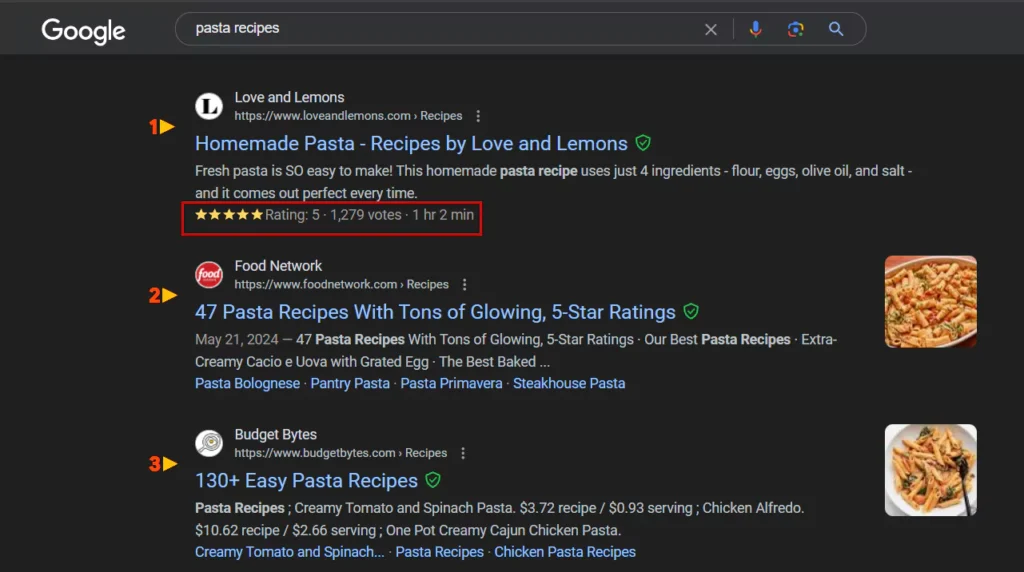Click green shield beside 47 Pasta Recipes title
This screenshot has height=572, width=1024.
pyautogui.click(x=691, y=311)
